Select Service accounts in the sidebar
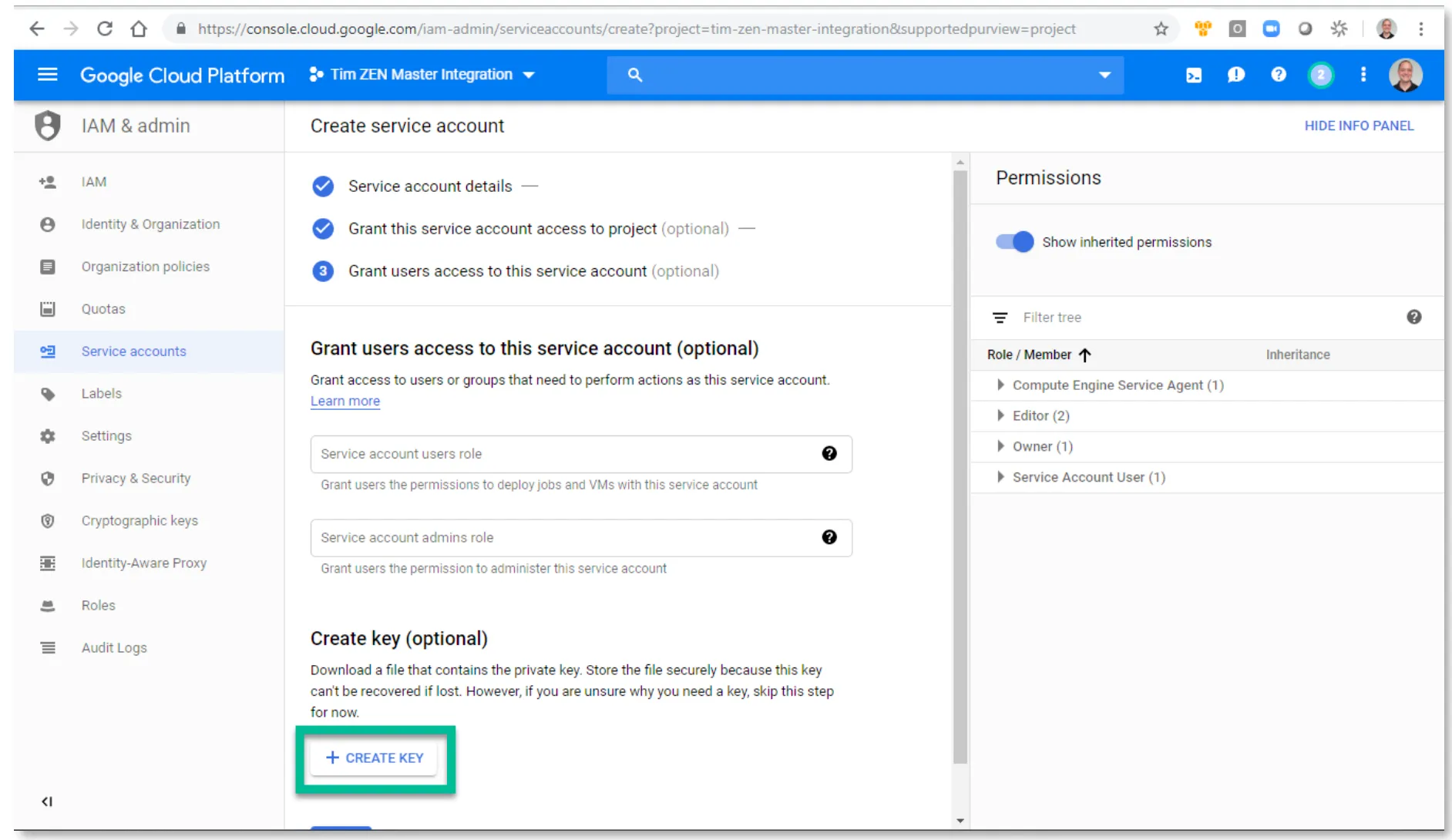The image size is (1452, 840). (x=149, y=351)
